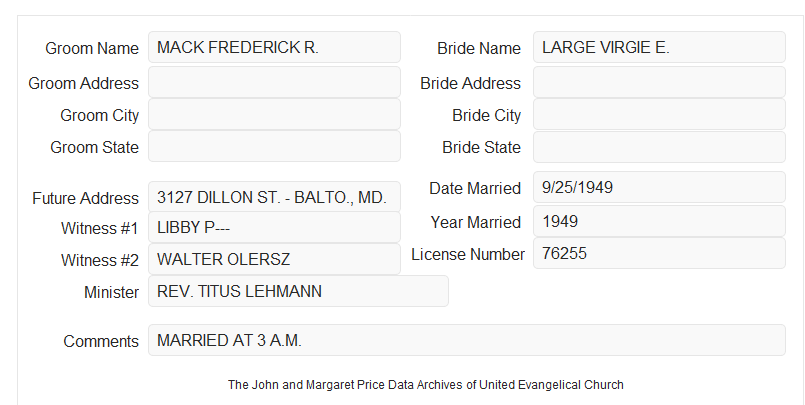The width and height of the screenshot is (805, 405).
Task: Focus the Year Married field
Action: click(x=659, y=221)
